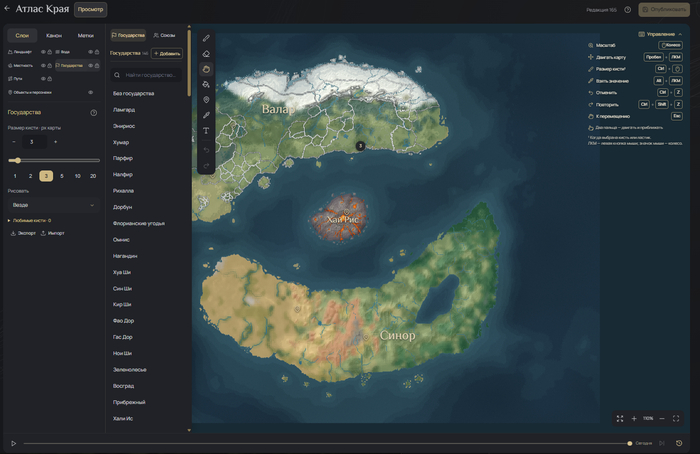Open the Союзы tab
The height and width of the screenshot is (454, 700).
pos(164,35)
